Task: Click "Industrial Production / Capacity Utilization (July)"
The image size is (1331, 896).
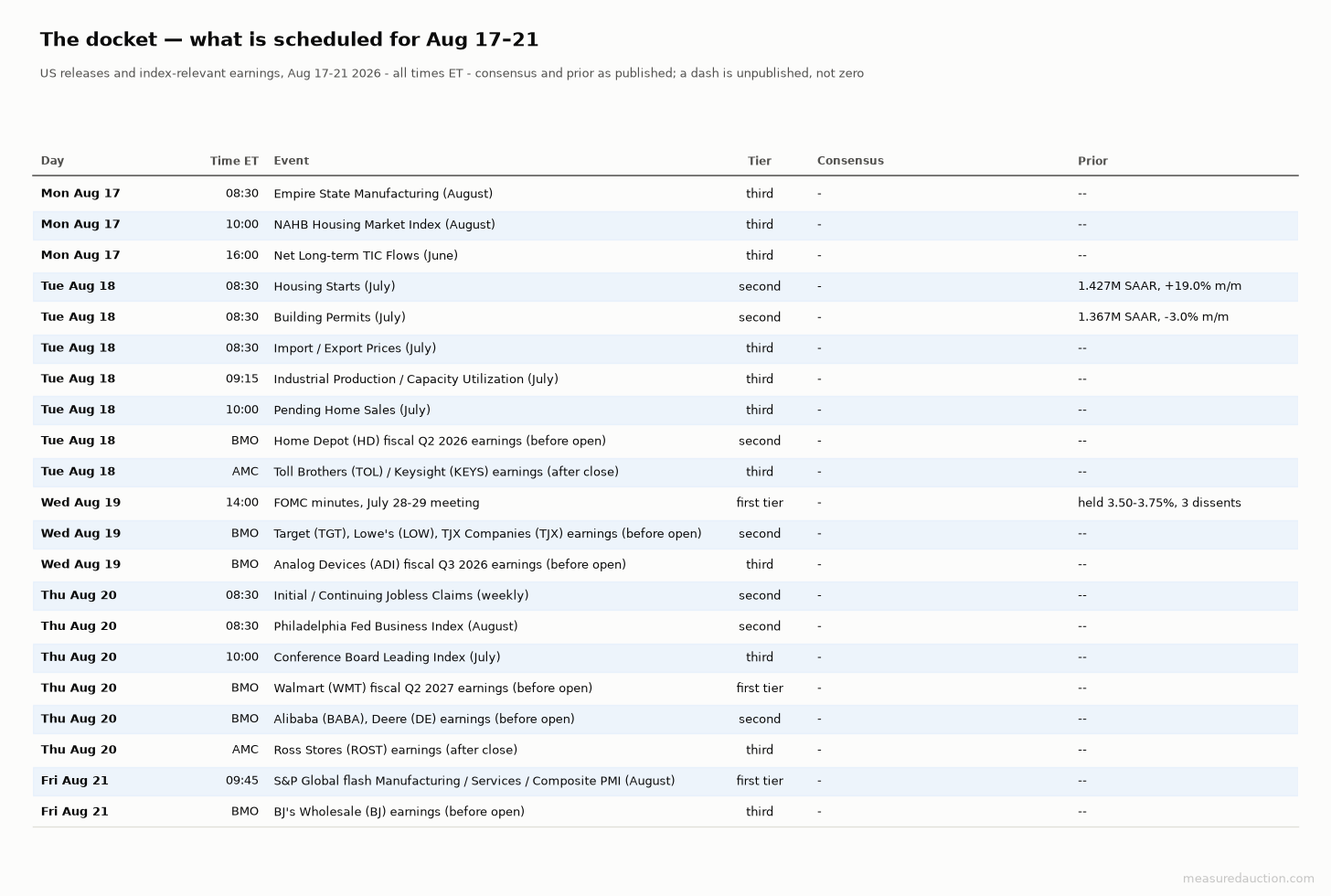Action: tap(416, 379)
